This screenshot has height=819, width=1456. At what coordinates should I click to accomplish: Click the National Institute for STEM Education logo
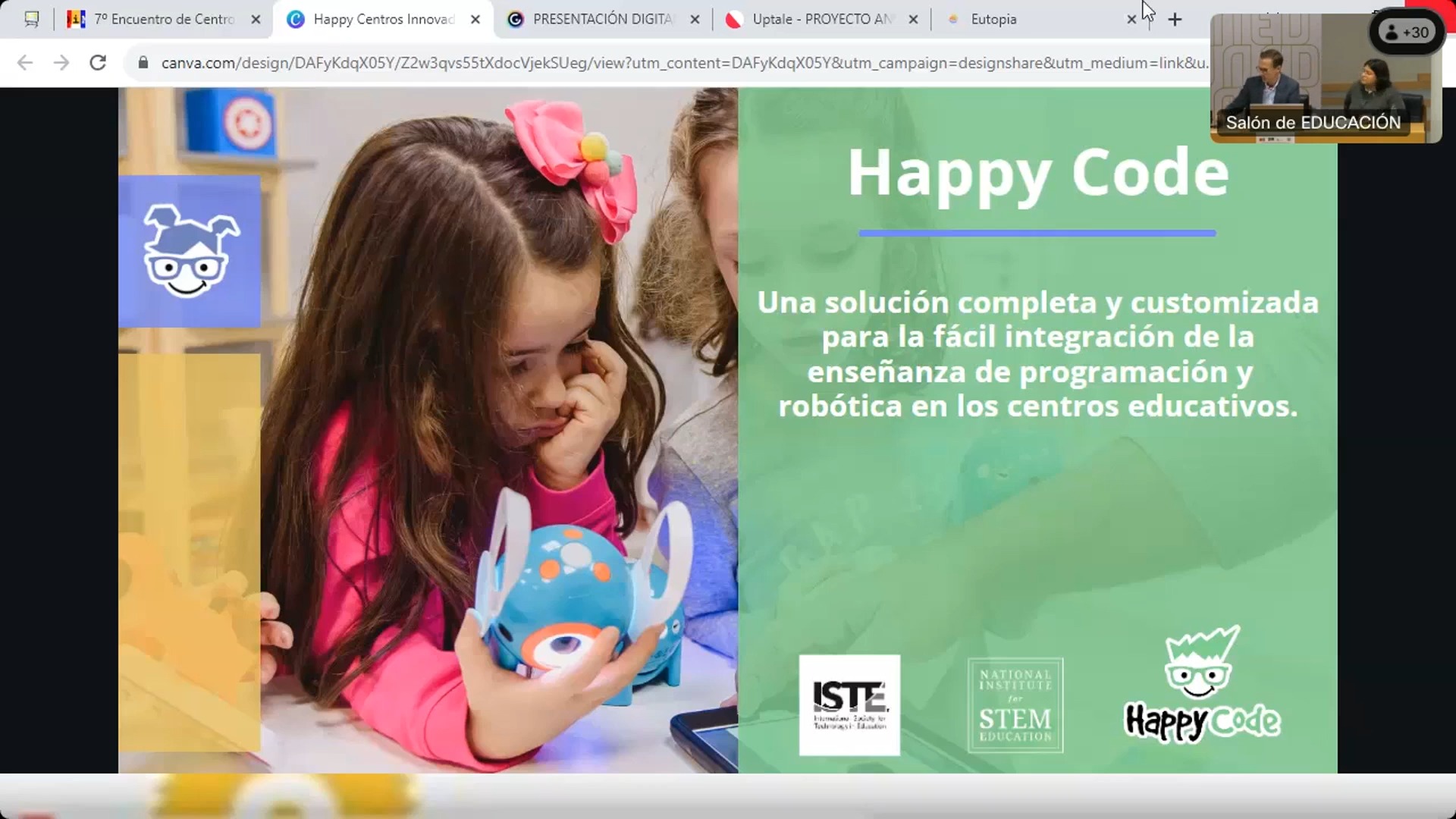click(1015, 704)
